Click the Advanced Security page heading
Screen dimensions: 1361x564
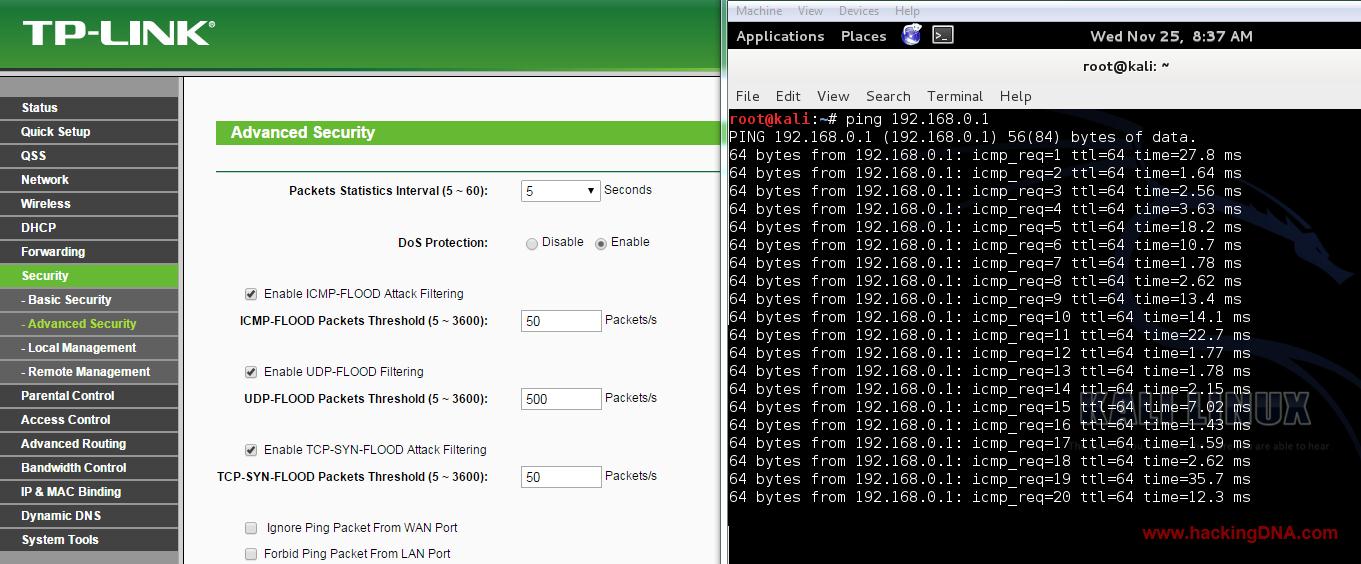(303, 132)
